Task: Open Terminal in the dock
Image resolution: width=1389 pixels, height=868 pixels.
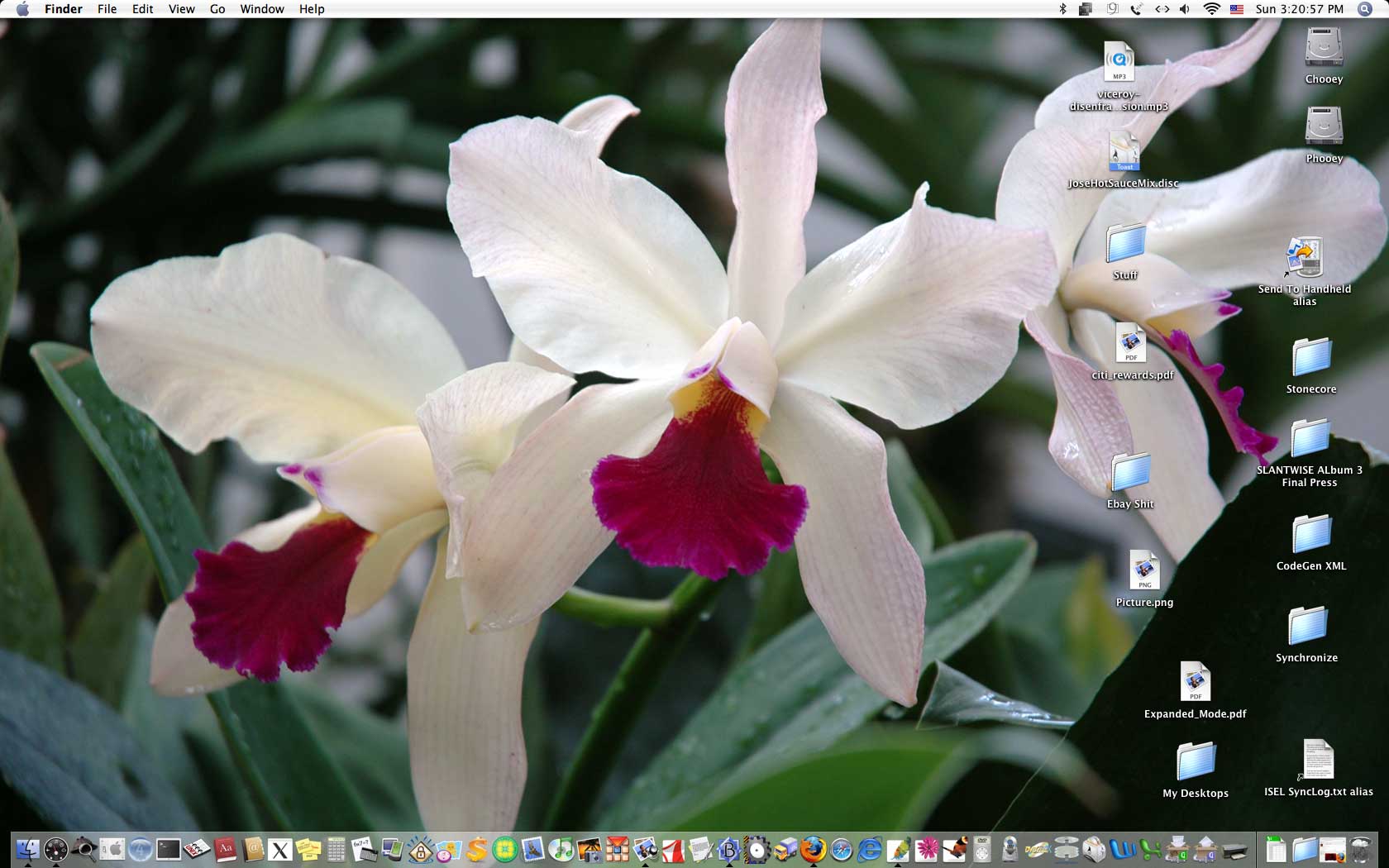Action: click(x=169, y=849)
